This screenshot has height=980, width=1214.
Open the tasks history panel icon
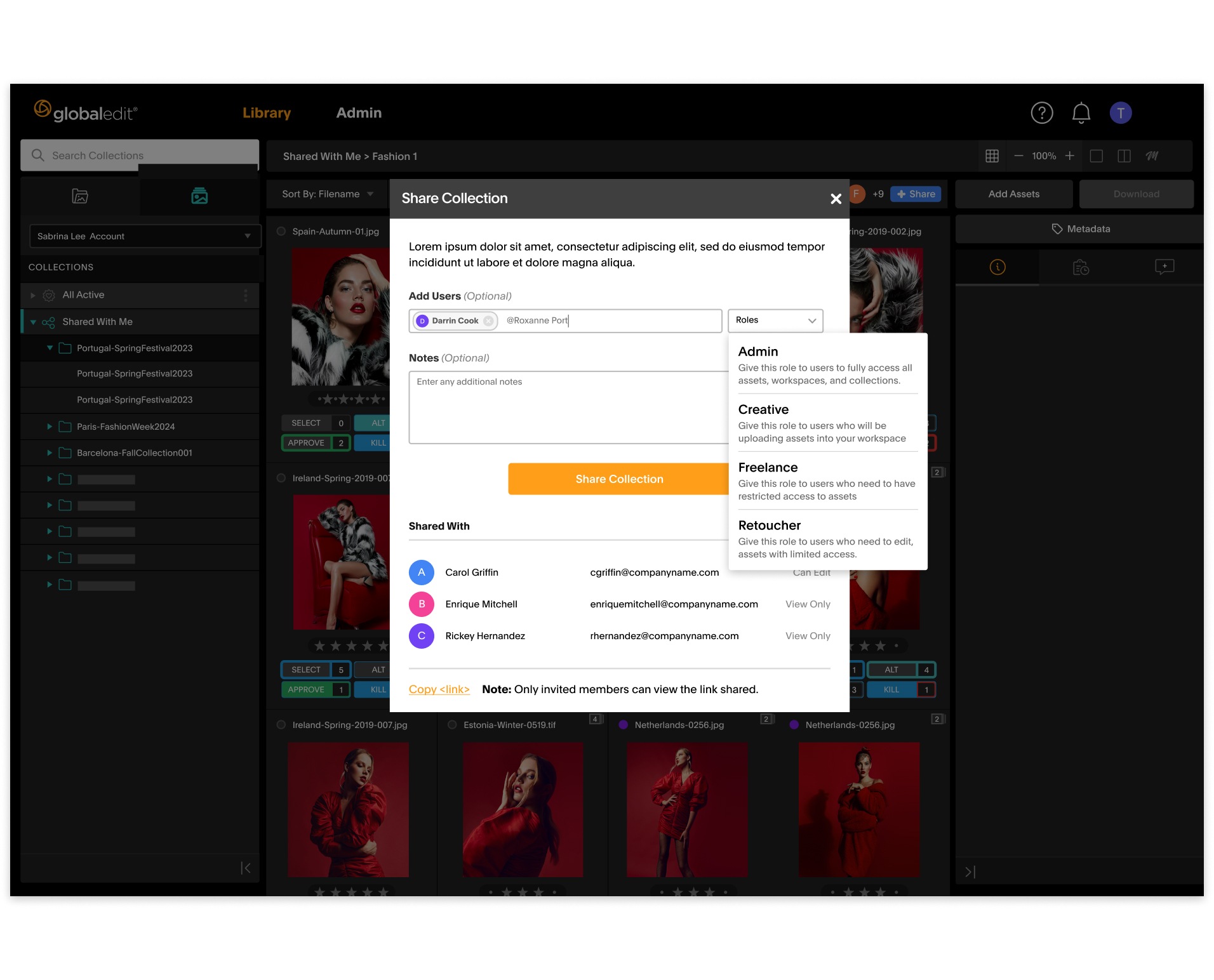coord(1081,267)
